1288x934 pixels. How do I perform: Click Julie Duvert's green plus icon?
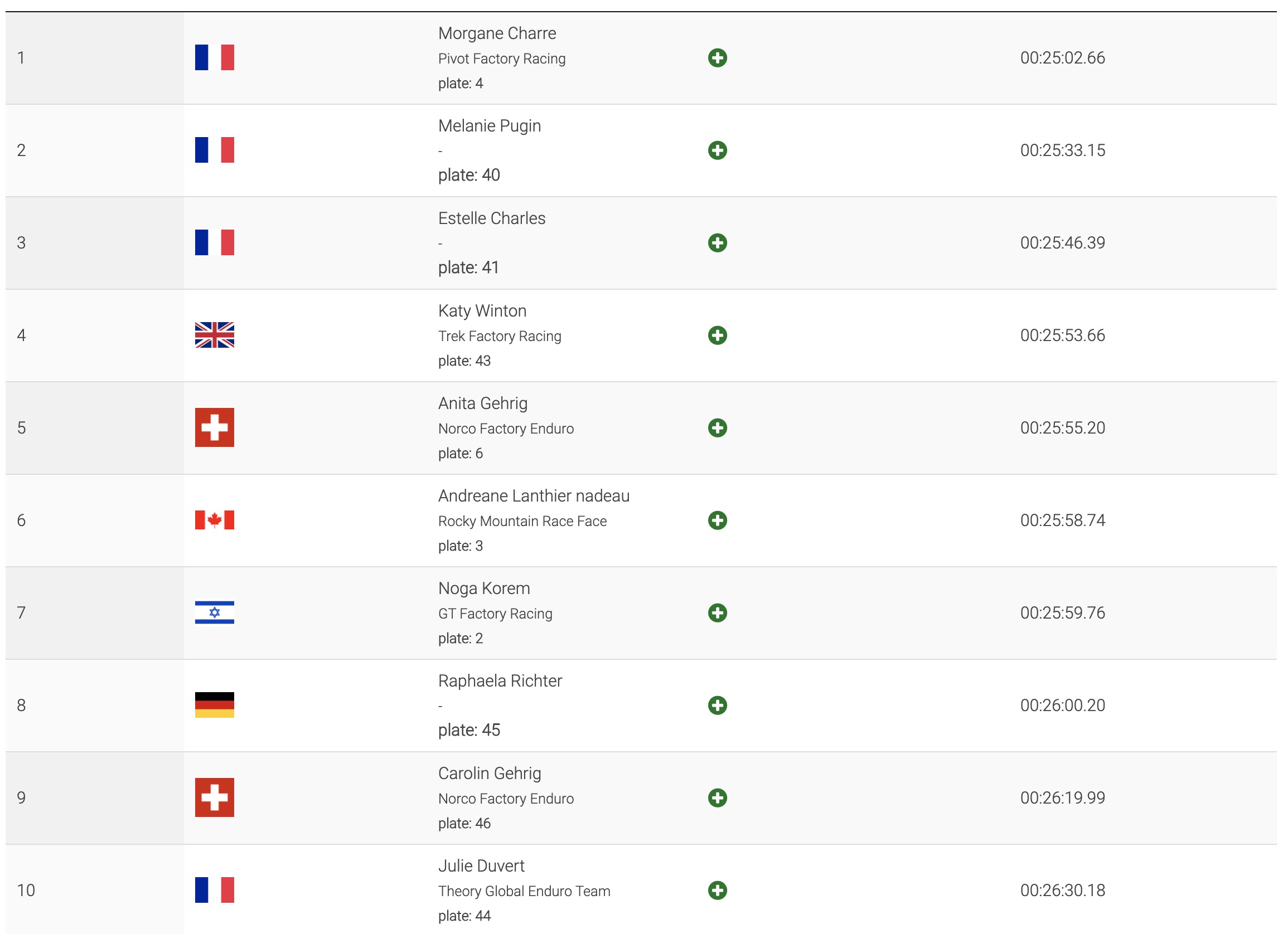(x=717, y=891)
